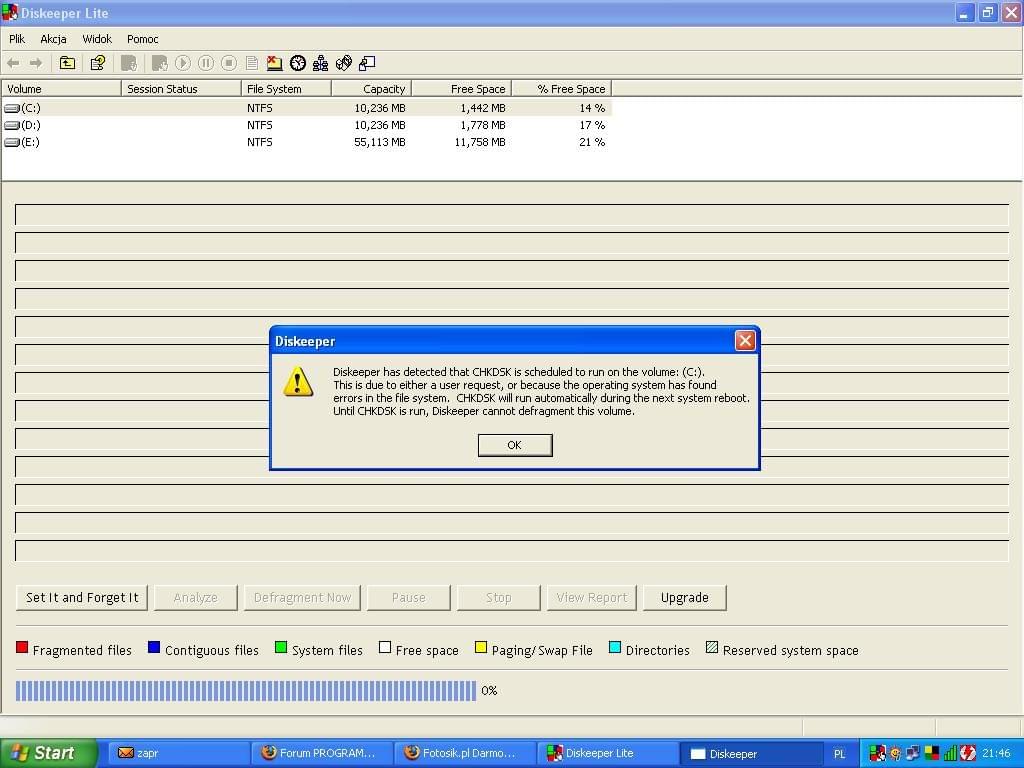Click the Set It and Forget It button

pyautogui.click(x=82, y=598)
